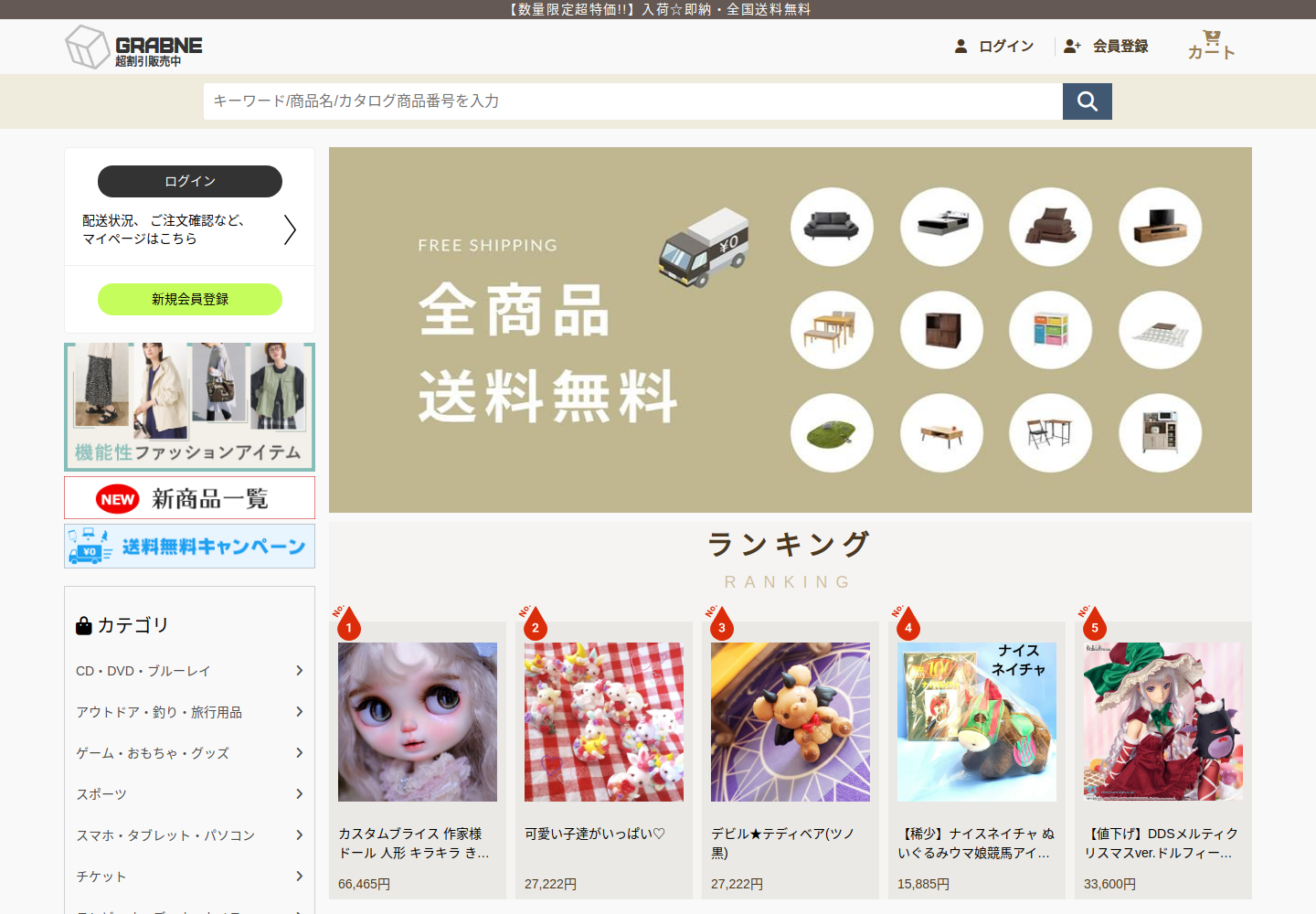1316x914 pixels.
Task: Expand the アウトドア・釣り・旅行用品 category
Action: click(190, 712)
